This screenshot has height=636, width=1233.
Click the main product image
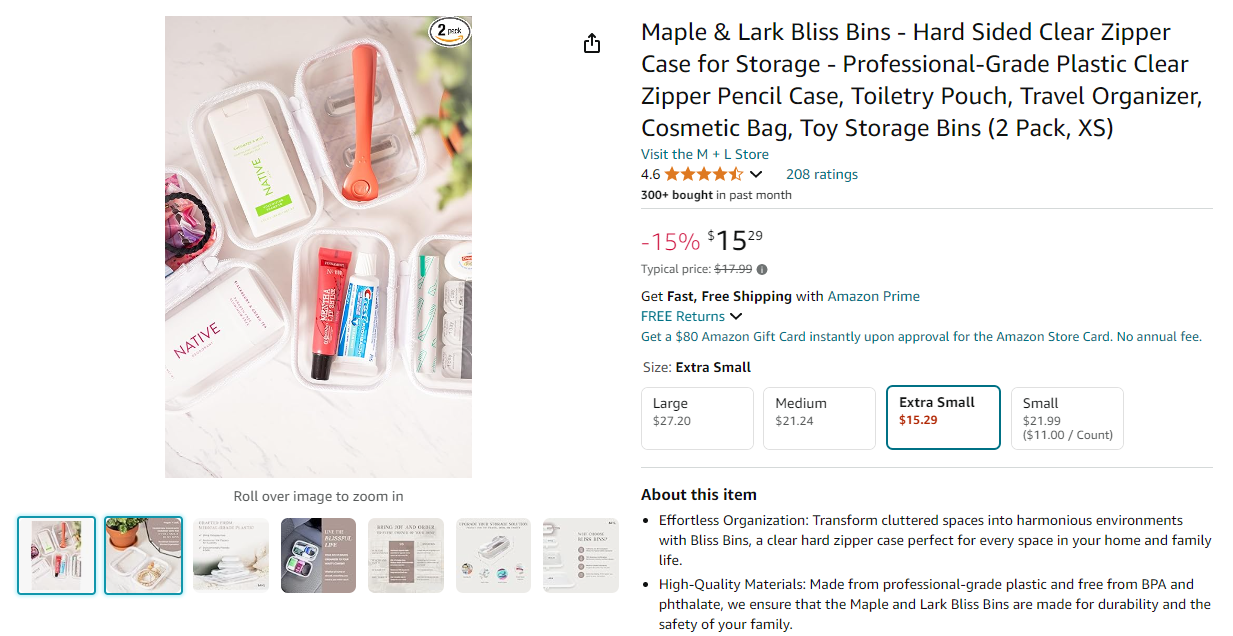click(x=318, y=246)
